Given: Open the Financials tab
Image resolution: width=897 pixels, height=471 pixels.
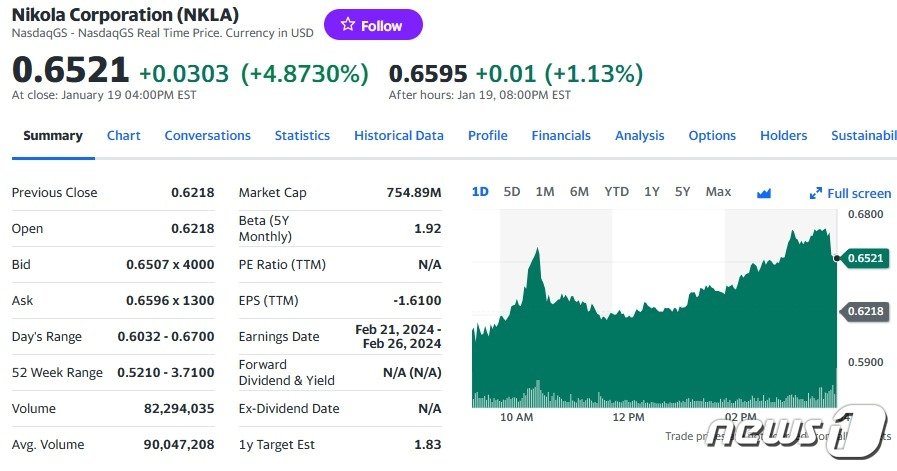Looking at the screenshot, I should [561, 136].
